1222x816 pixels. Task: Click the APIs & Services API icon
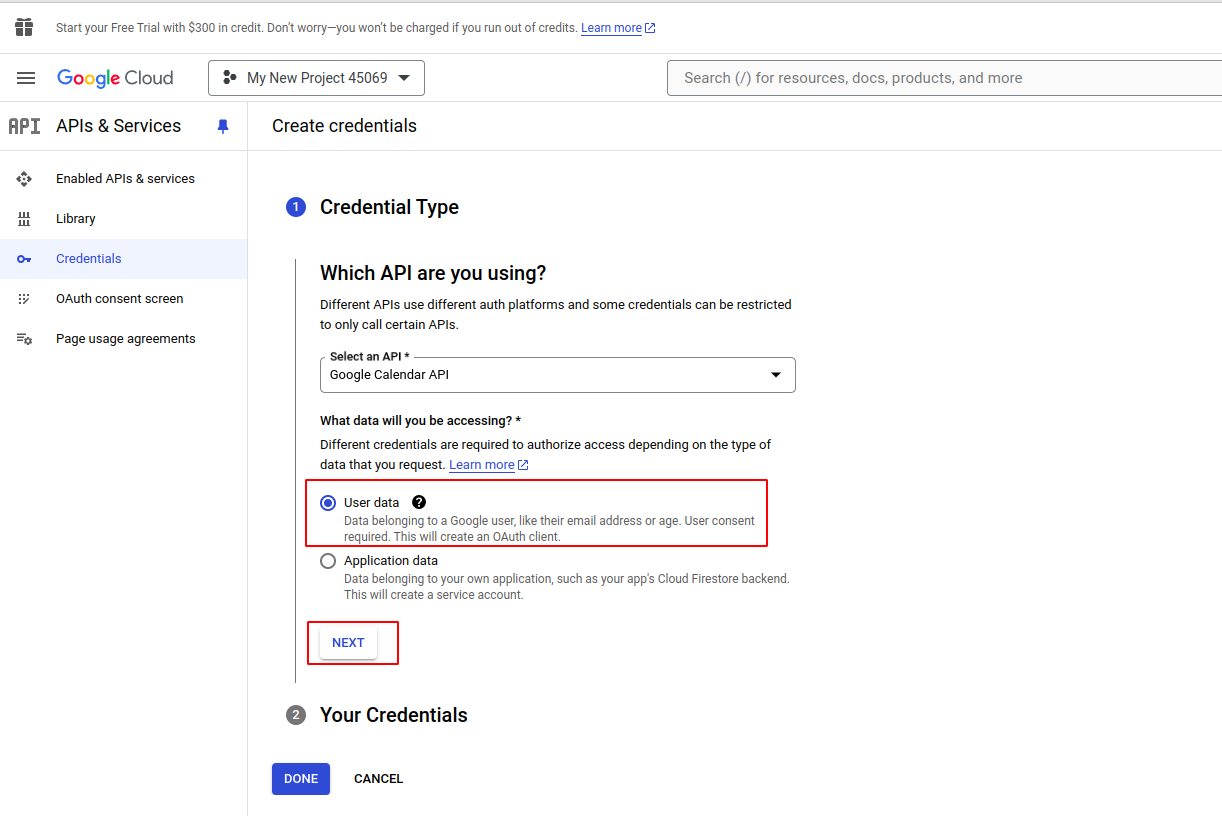click(x=24, y=126)
